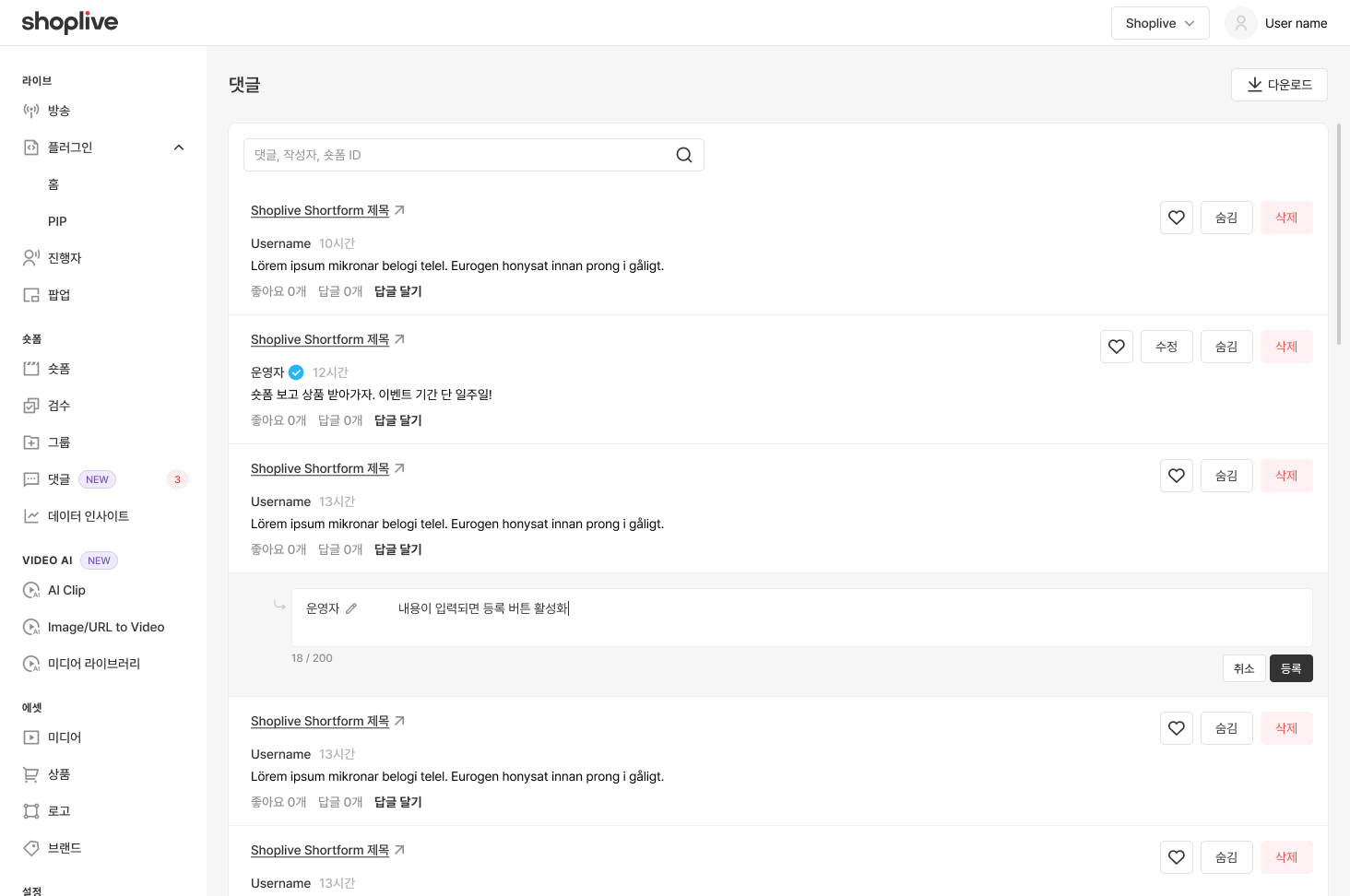Screen dimensions: 1350x896
Task: Cancel the reply with 취소 button
Action: click(x=1244, y=668)
